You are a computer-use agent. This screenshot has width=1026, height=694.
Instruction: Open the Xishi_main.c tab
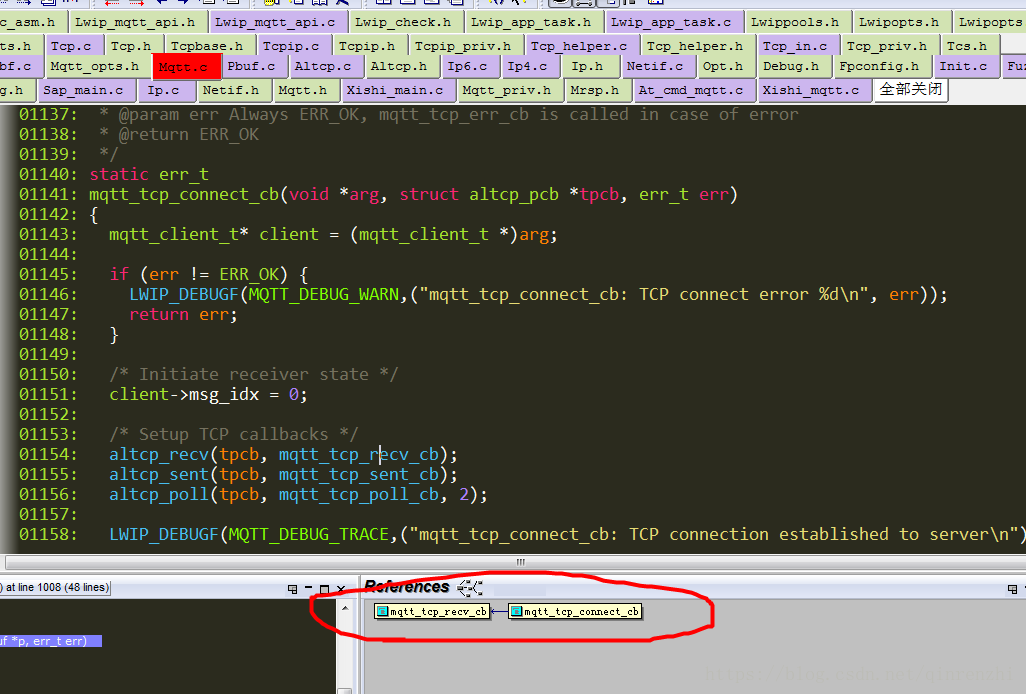click(398, 90)
